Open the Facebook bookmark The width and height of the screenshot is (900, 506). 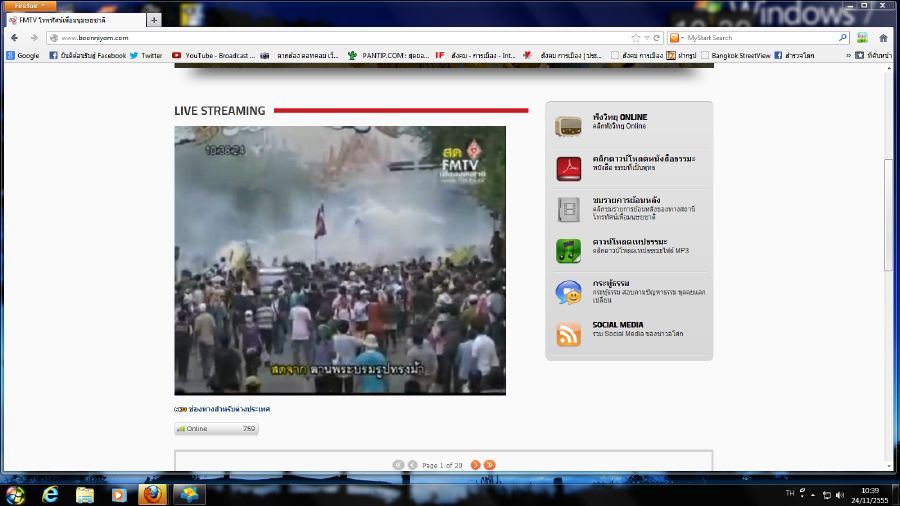87,56
